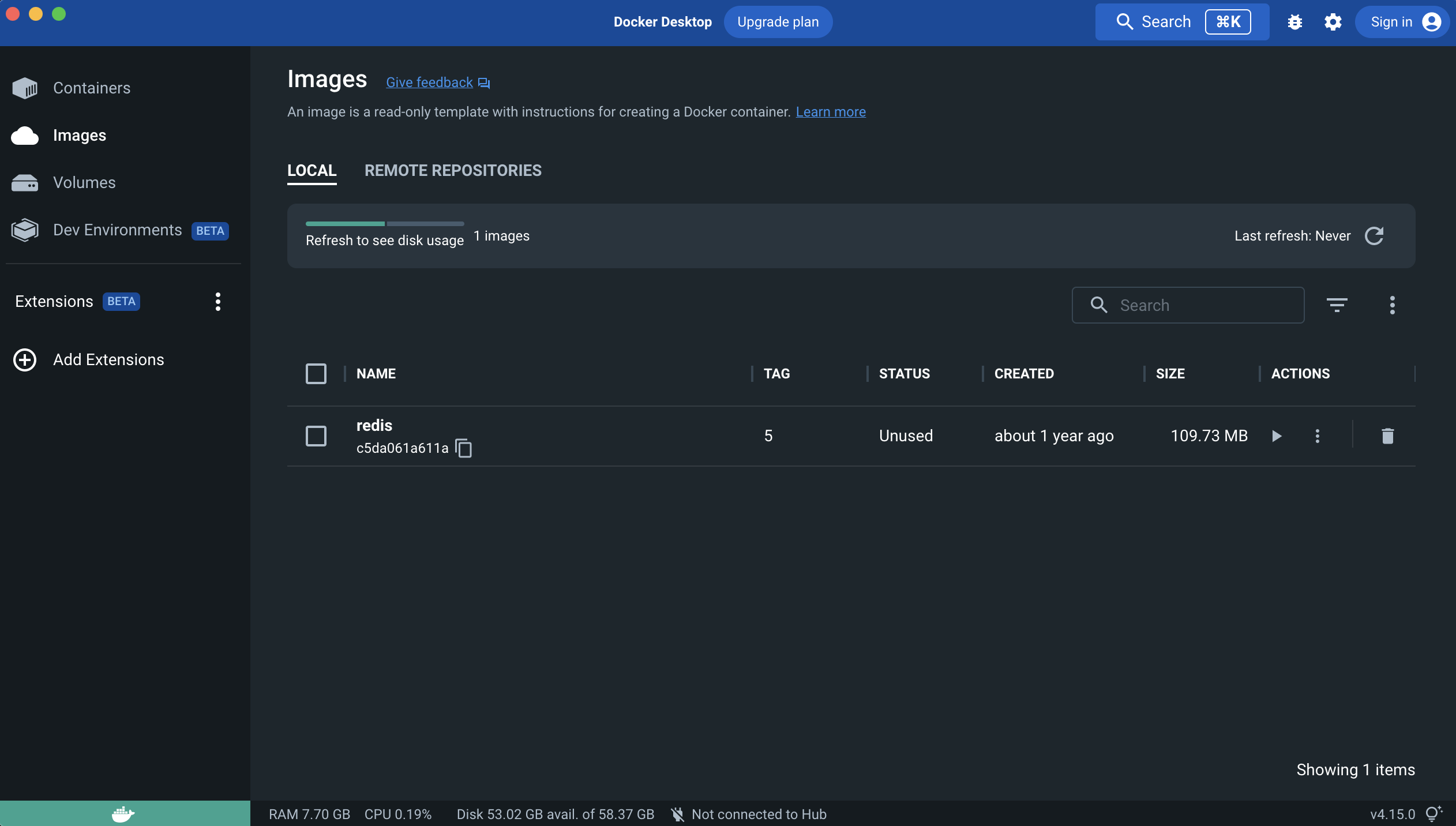Click the Upgrade plan button

tap(778, 22)
